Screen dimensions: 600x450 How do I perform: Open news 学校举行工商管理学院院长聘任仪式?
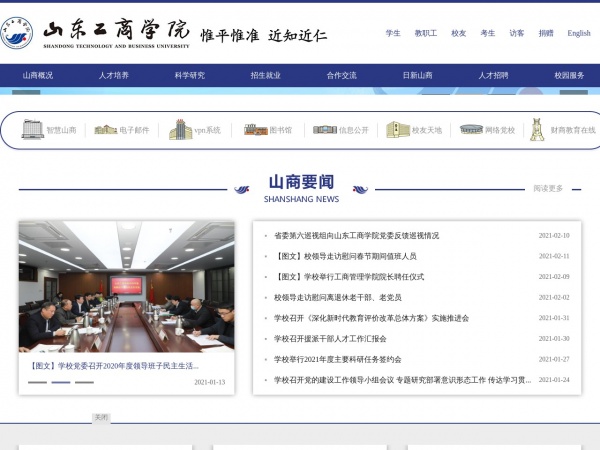point(349,277)
